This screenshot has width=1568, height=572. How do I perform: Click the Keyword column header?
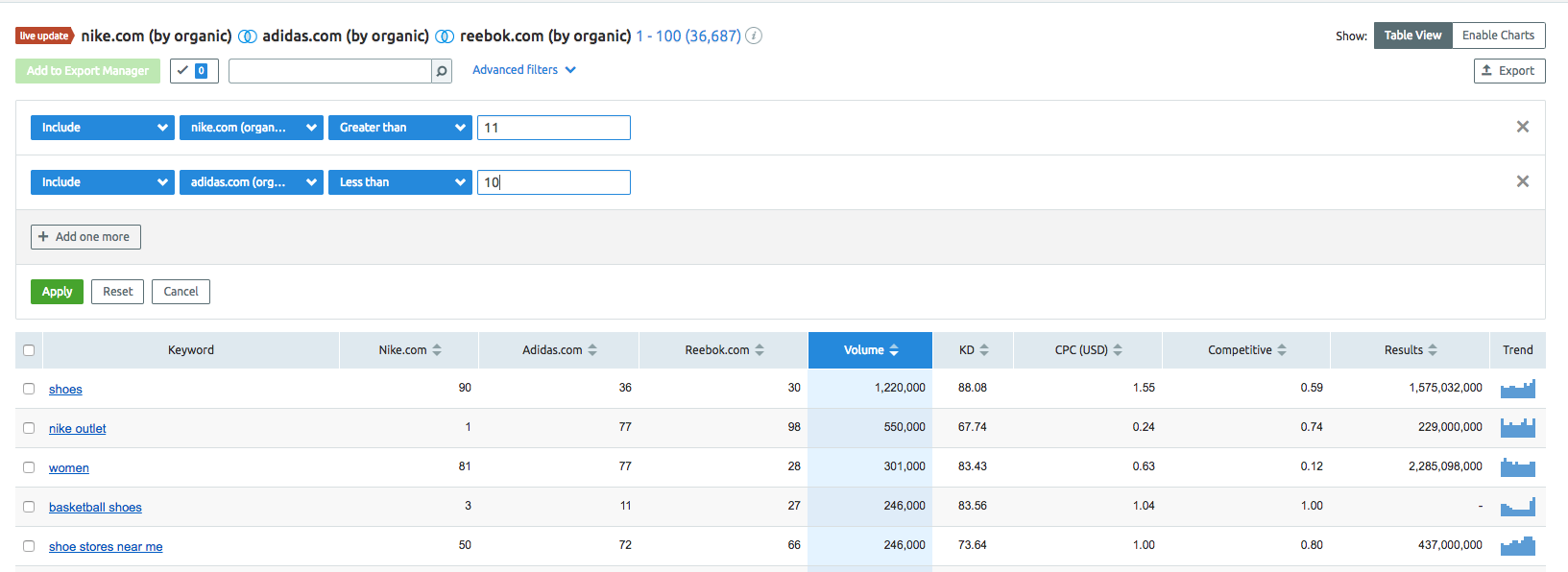coord(191,350)
